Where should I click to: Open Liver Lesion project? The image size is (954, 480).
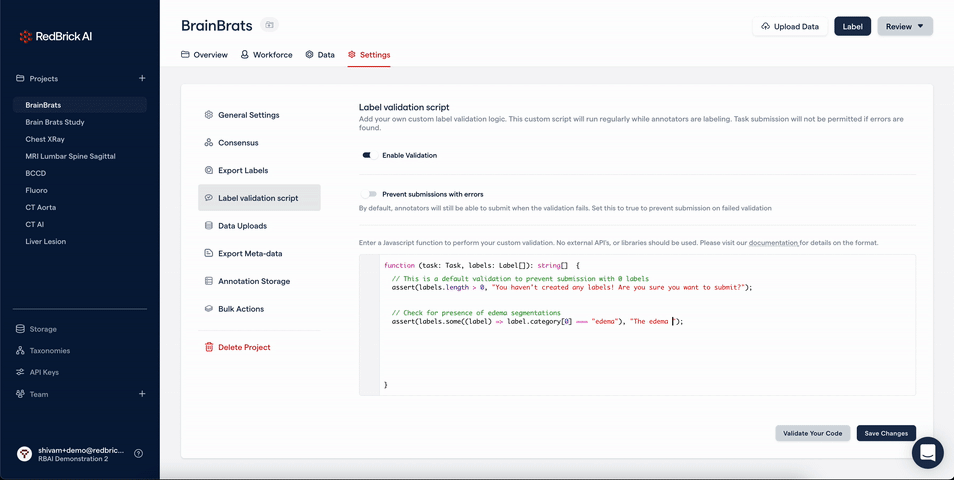click(46, 241)
